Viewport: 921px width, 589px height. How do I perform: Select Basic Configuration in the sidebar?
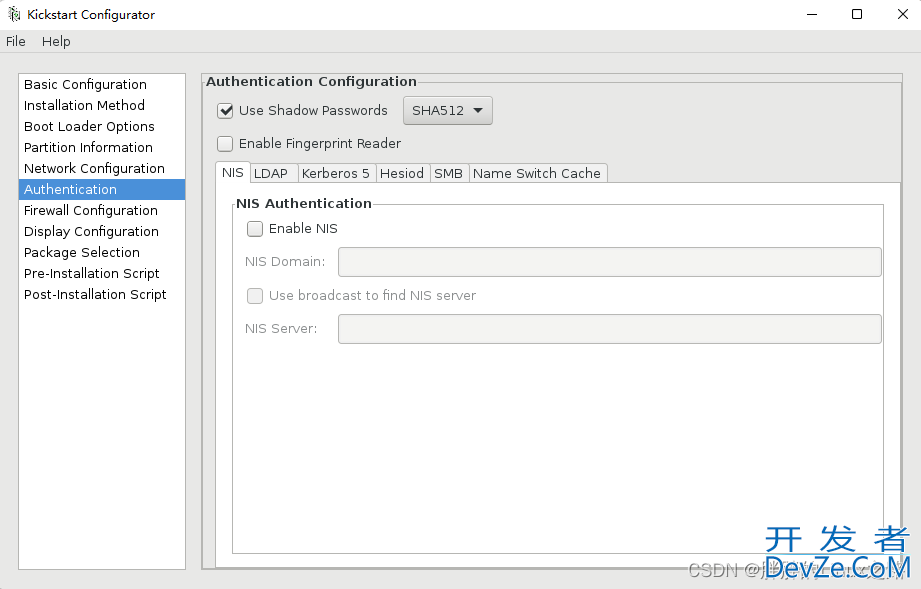pos(102,85)
